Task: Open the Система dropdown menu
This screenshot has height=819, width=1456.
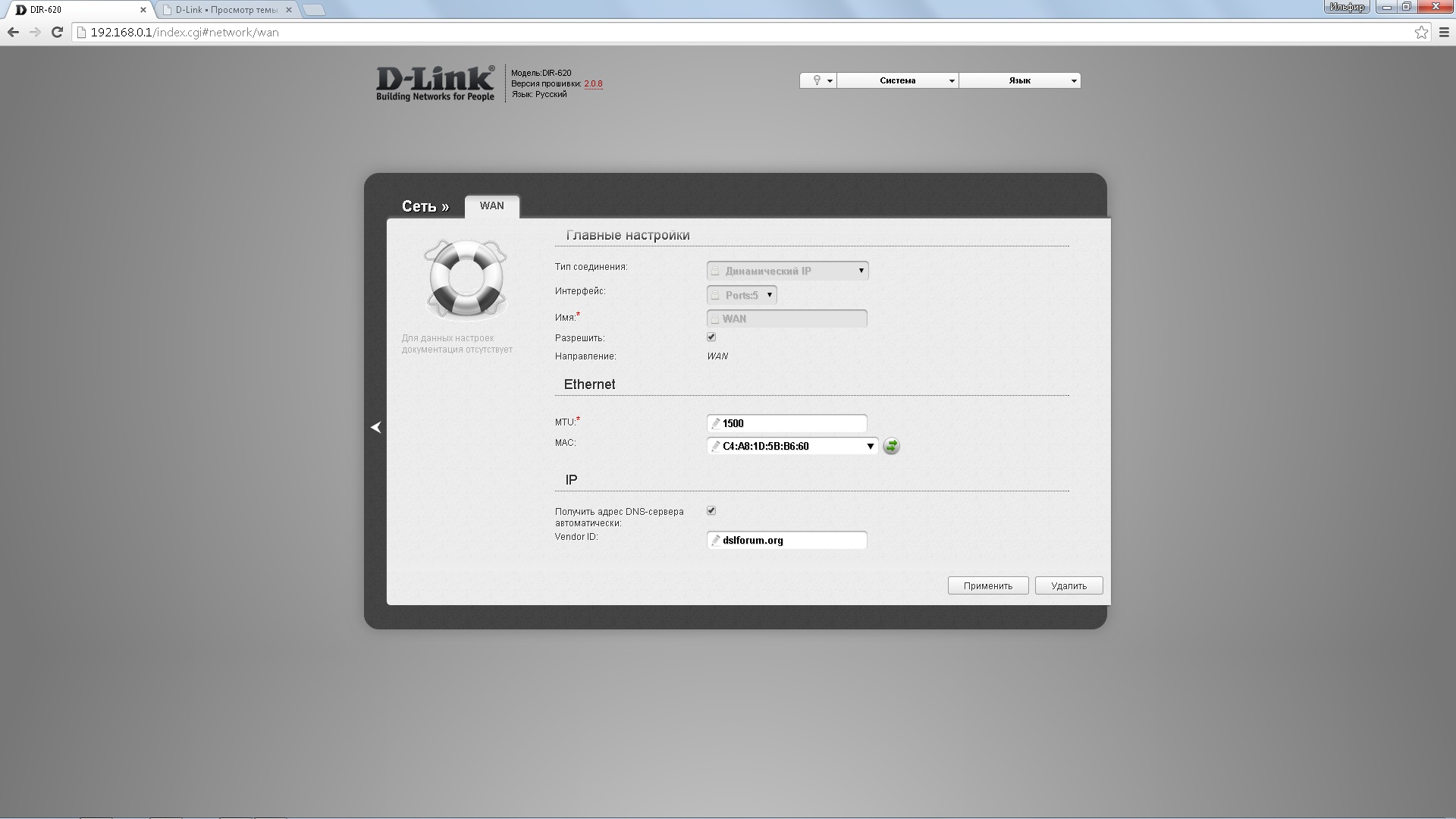Action: coord(898,80)
